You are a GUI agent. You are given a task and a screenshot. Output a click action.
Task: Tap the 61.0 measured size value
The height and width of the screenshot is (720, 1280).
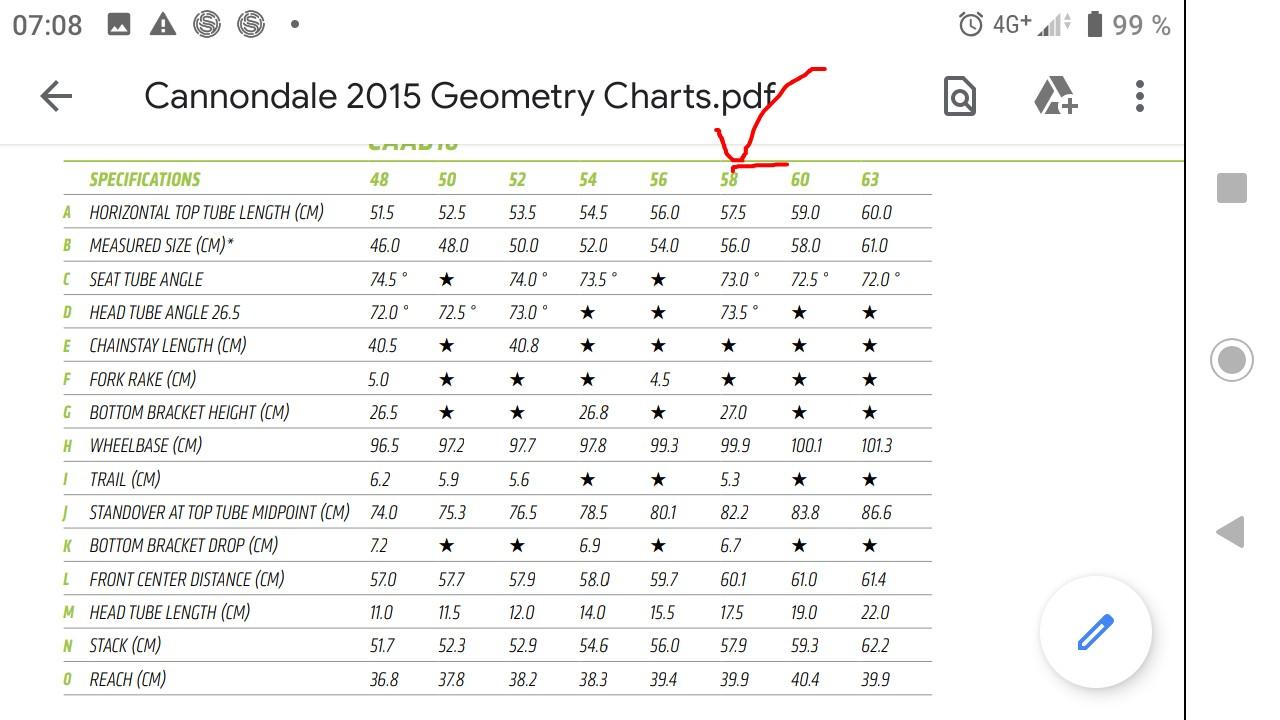point(875,246)
